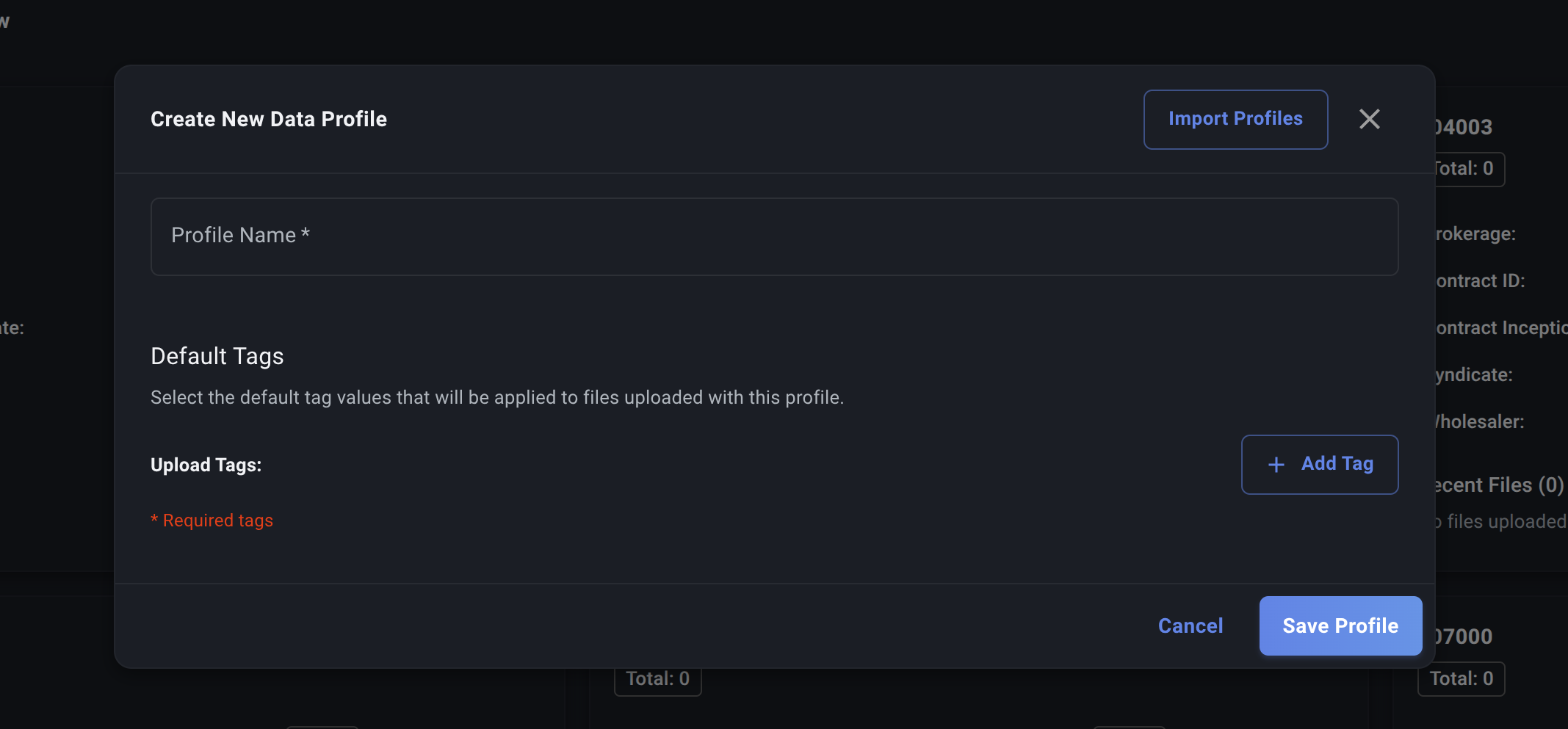Viewport: 1568px width, 729px height.
Task: Click the Syndicate label in the background card
Action: [1475, 374]
